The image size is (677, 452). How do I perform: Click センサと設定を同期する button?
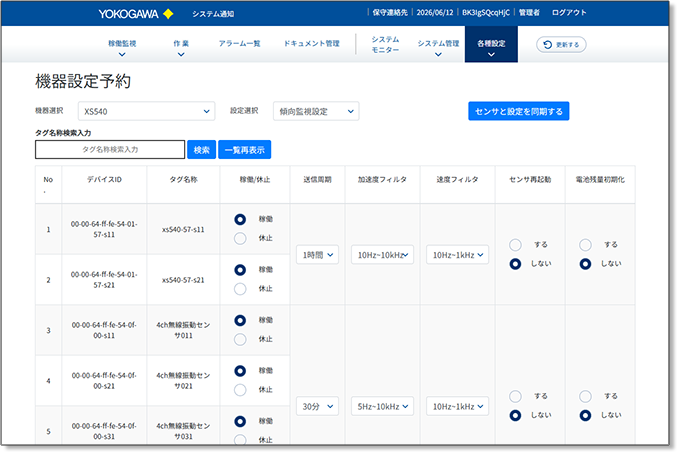[x=519, y=111]
